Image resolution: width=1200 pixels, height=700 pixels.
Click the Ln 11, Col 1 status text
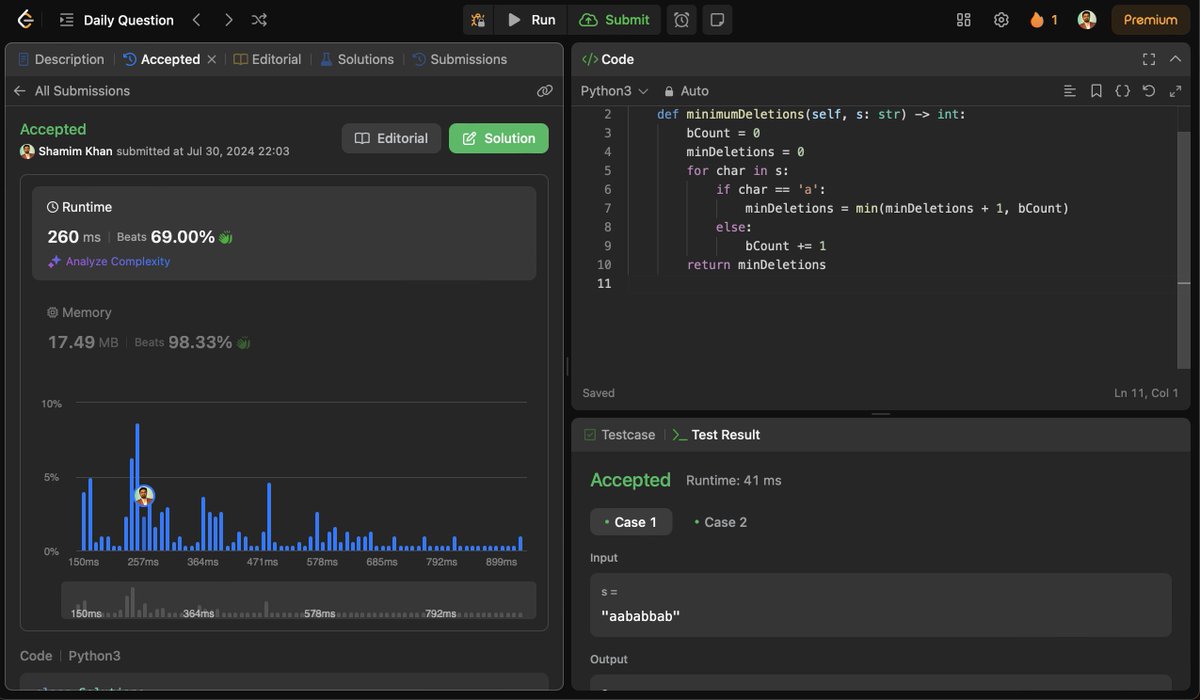pos(1146,393)
